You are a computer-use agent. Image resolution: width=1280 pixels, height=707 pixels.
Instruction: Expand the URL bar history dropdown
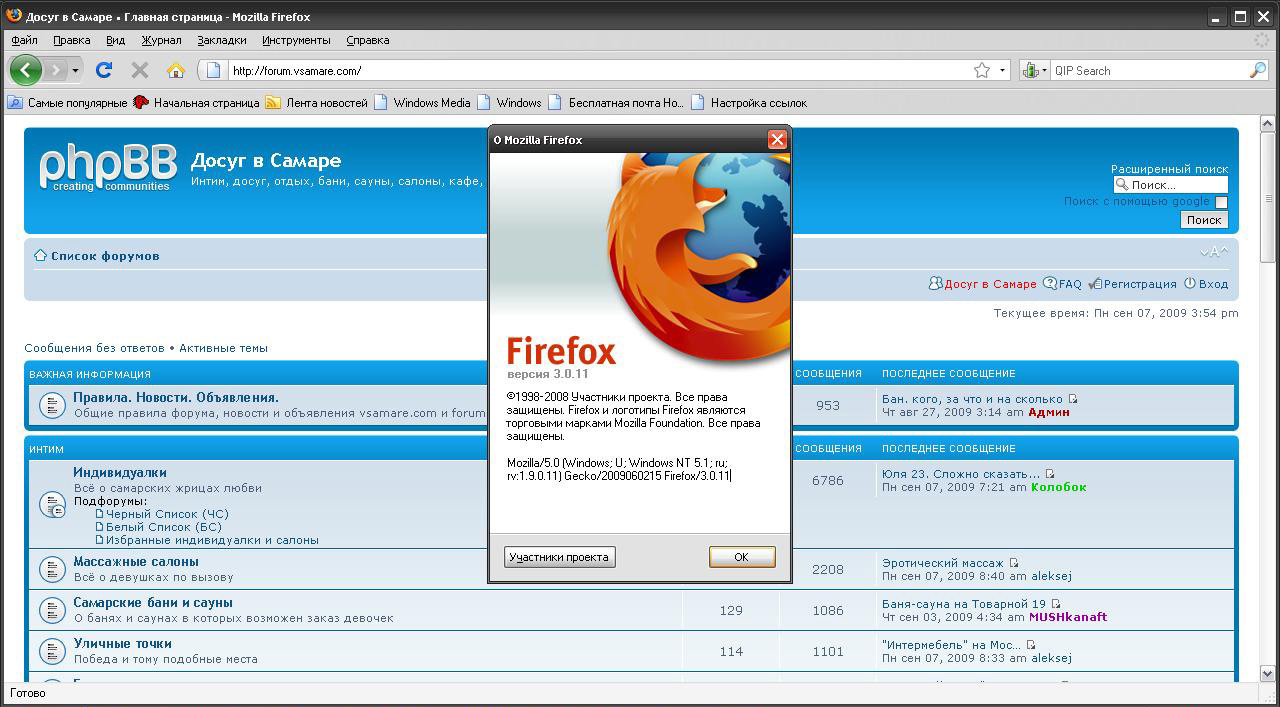pos(1002,70)
